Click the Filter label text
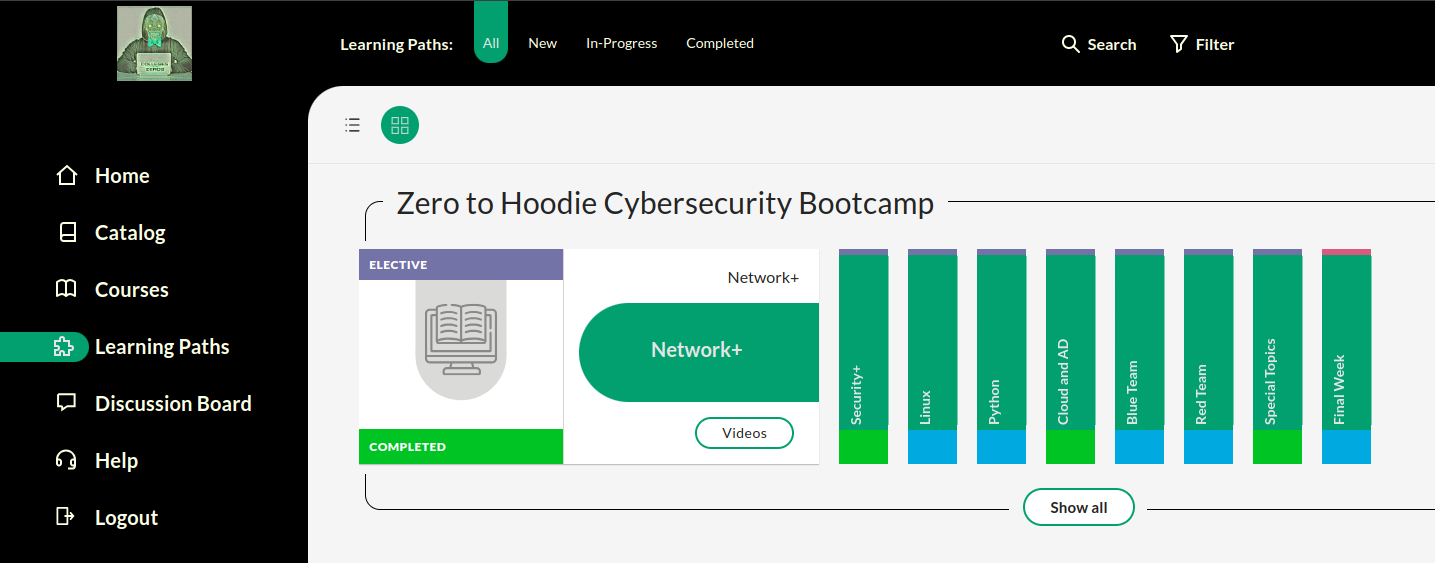Screen dimensions: 1435x563 (1215, 44)
